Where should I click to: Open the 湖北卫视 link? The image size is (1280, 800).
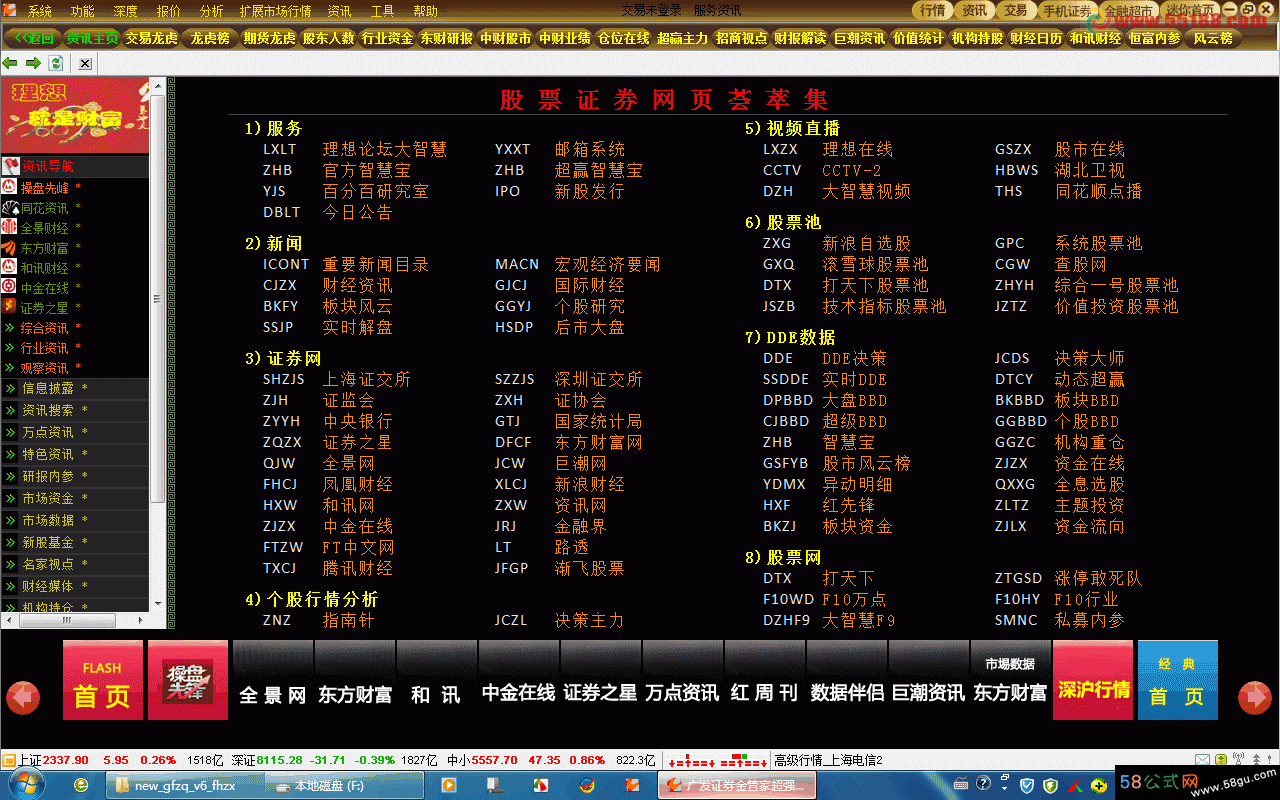coord(1090,170)
